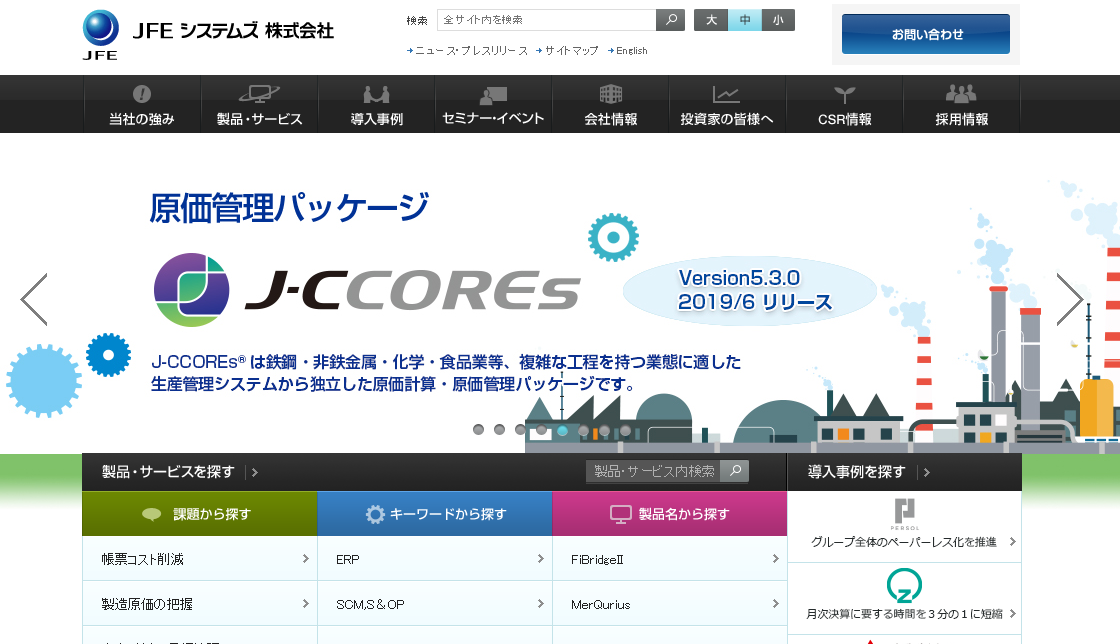Viewport: 1120px width, 644px height.
Task: Click the 製品・サービス内検索 search field
Action: click(x=654, y=471)
